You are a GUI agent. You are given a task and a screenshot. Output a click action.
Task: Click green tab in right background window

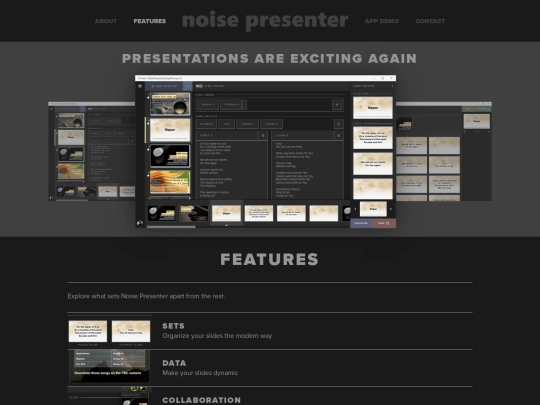tap(484, 109)
